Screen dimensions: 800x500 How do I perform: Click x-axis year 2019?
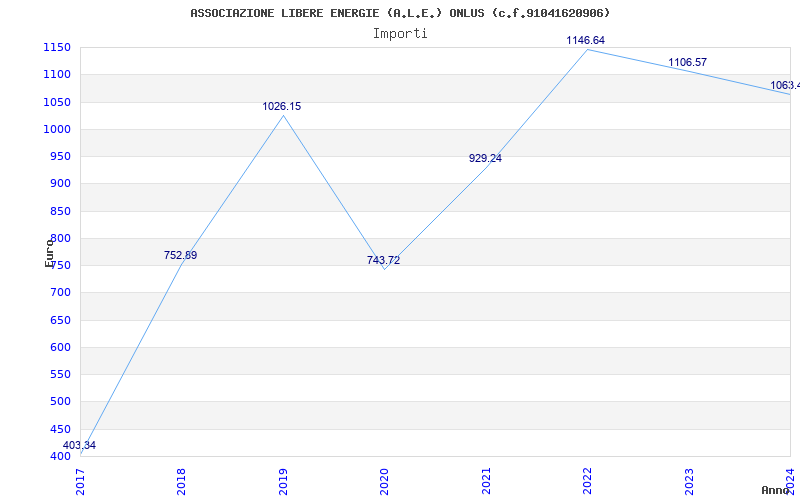283,482
